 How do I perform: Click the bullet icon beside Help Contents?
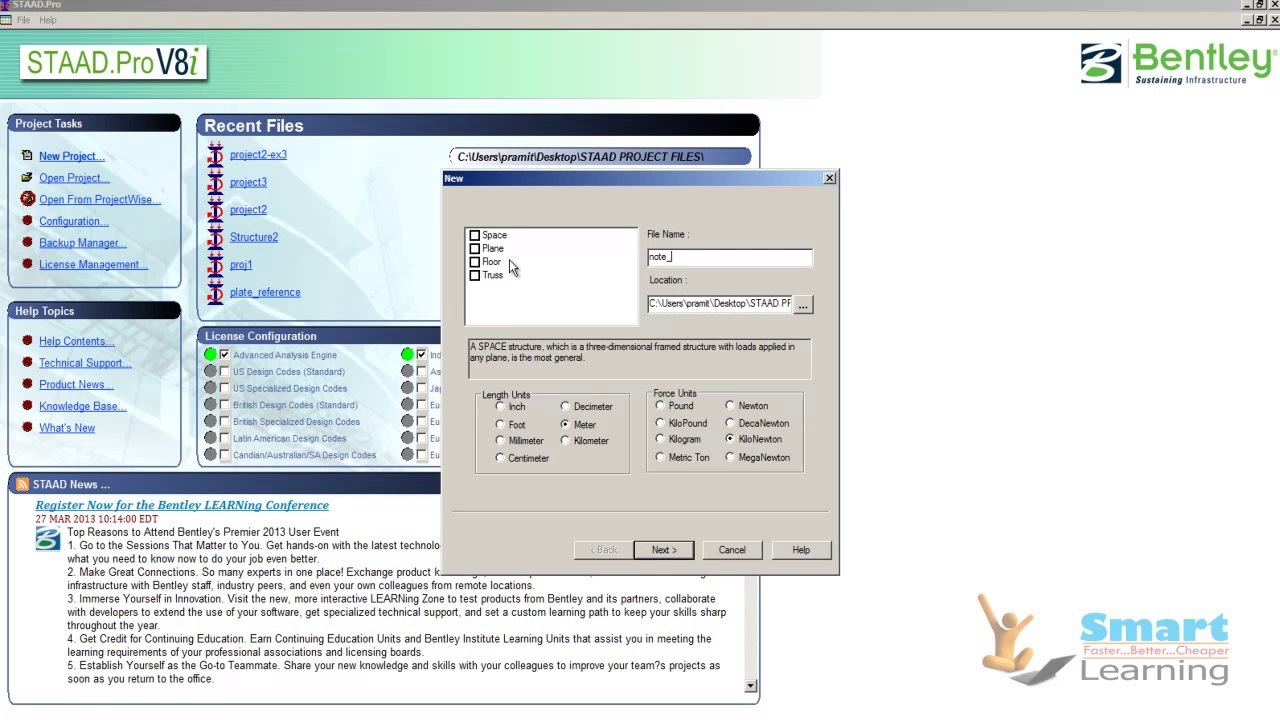27,341
